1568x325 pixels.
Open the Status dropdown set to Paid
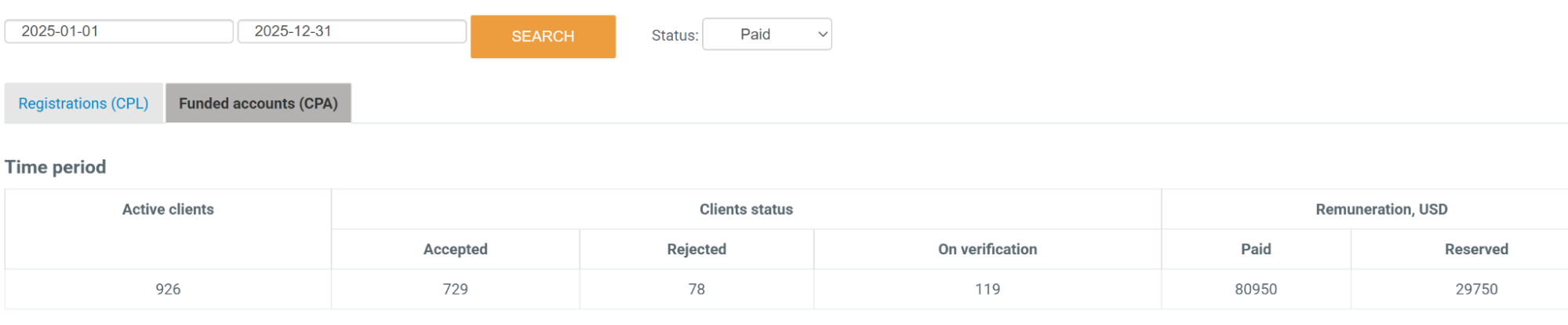[x=766, y=35]
